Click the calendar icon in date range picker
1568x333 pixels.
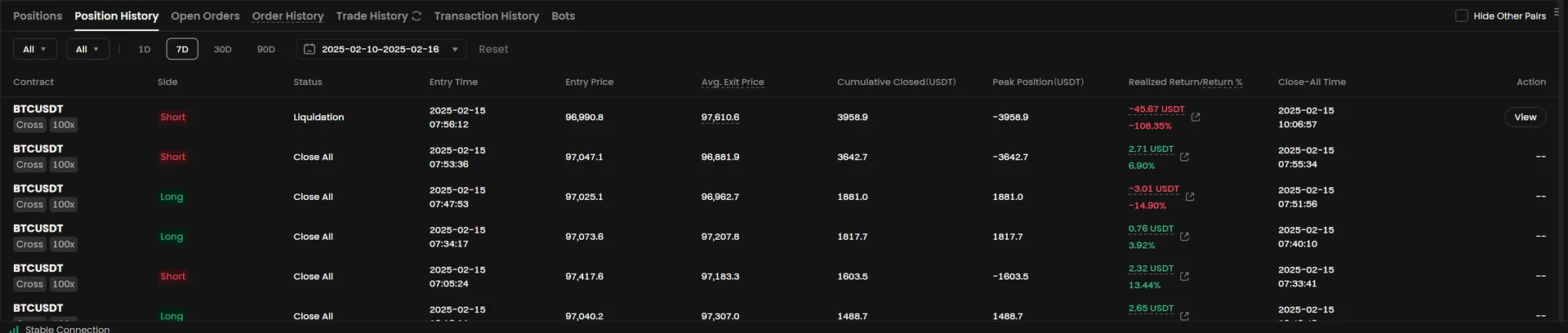310,49
